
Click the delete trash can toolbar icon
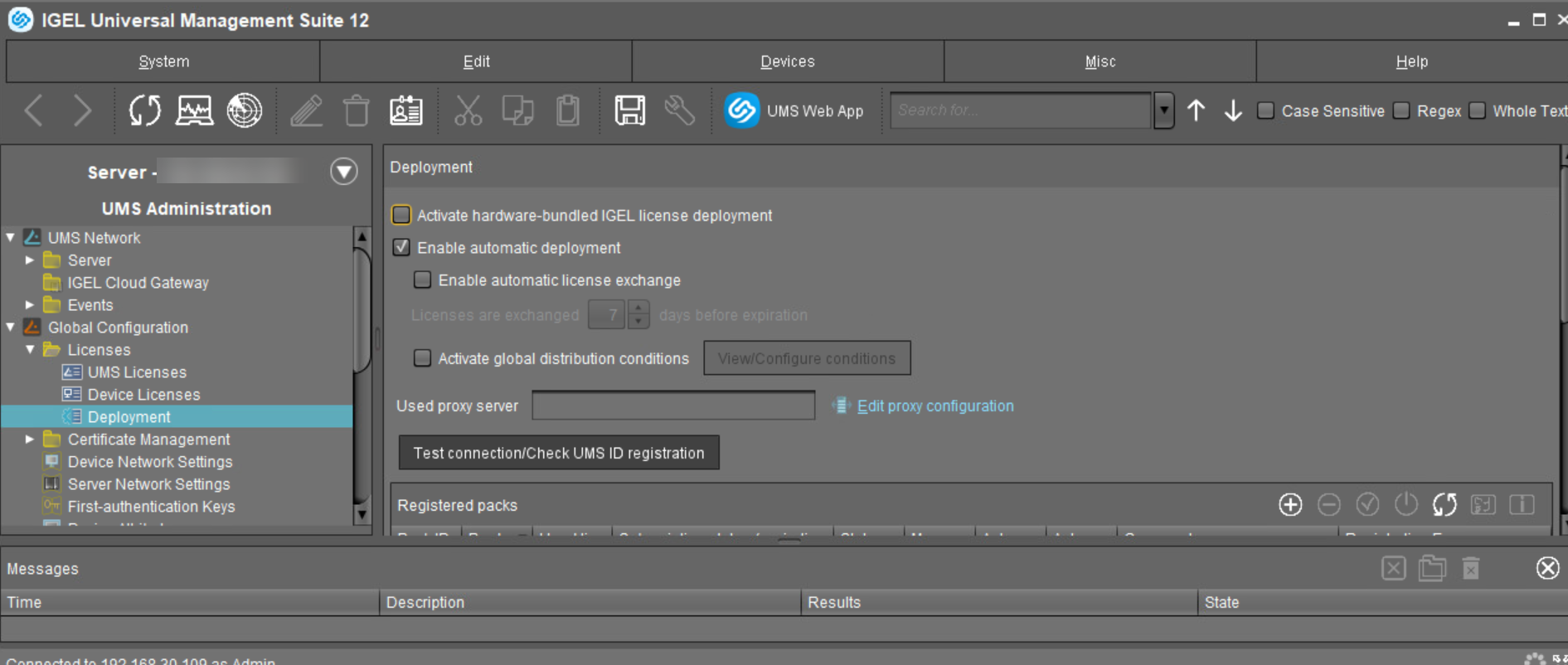pyautogui.click(x=357, y=110)
